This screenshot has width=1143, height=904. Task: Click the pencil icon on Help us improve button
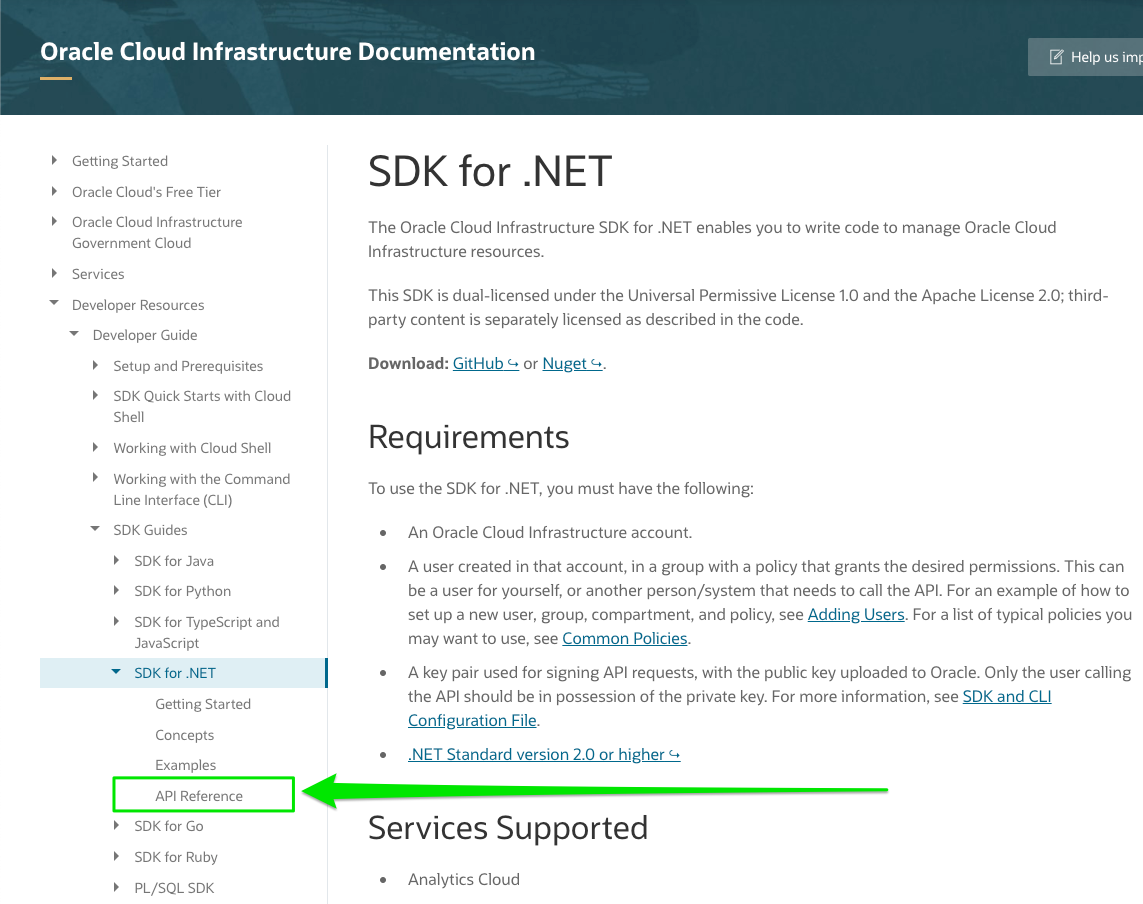tap(1057, 57)
